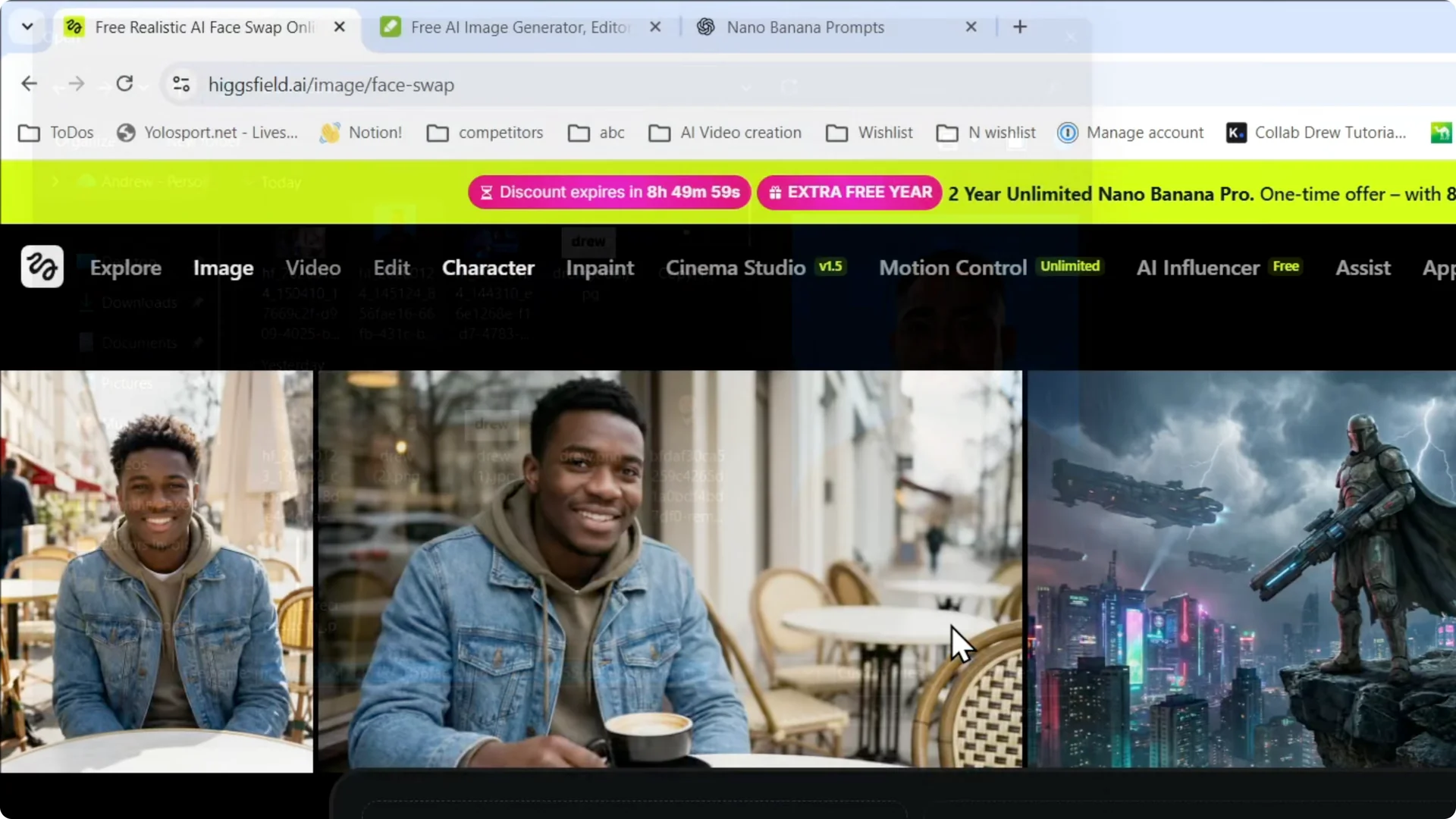This screenshot has height=819, width=1456.
Task: Click the EXTRA FREE YEAR button
Action: click(x=849, y=193)
